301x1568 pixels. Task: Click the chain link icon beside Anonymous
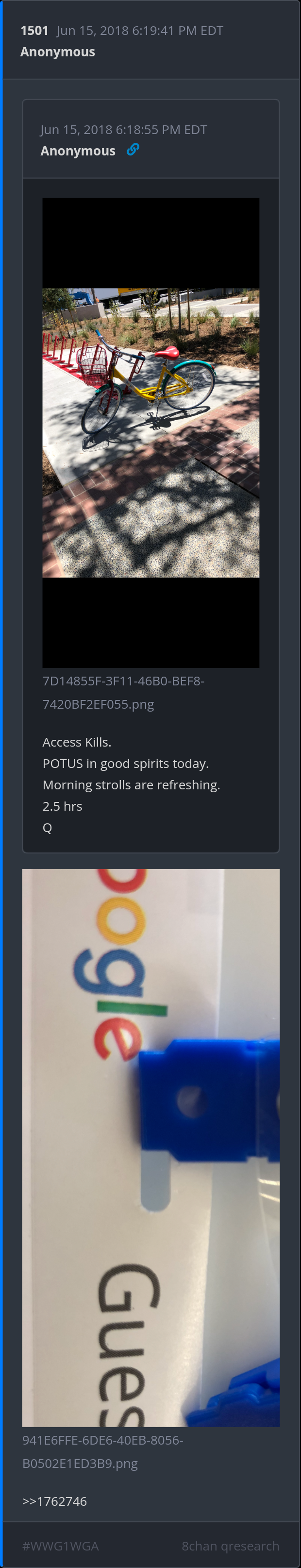click(133, 149)
